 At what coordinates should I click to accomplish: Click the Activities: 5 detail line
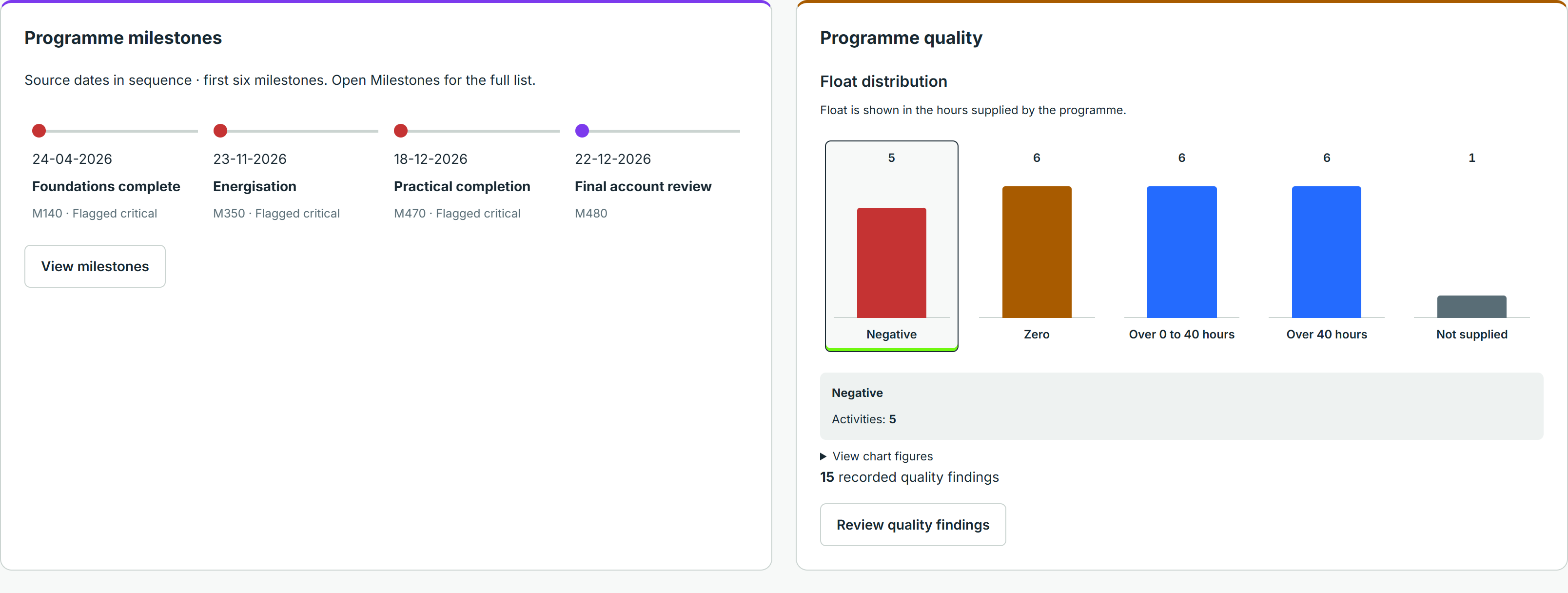click(864, 419)
